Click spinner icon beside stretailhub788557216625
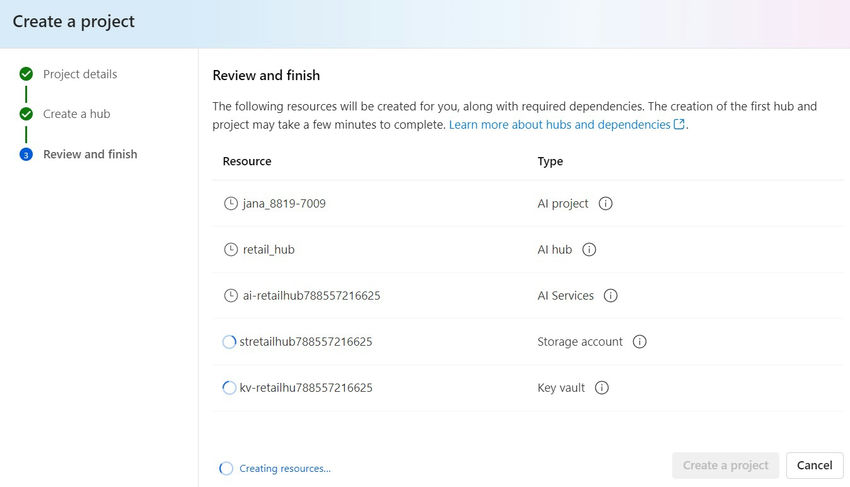The width and height of the screenshot is (850, 487). click(x=229, y=341)
